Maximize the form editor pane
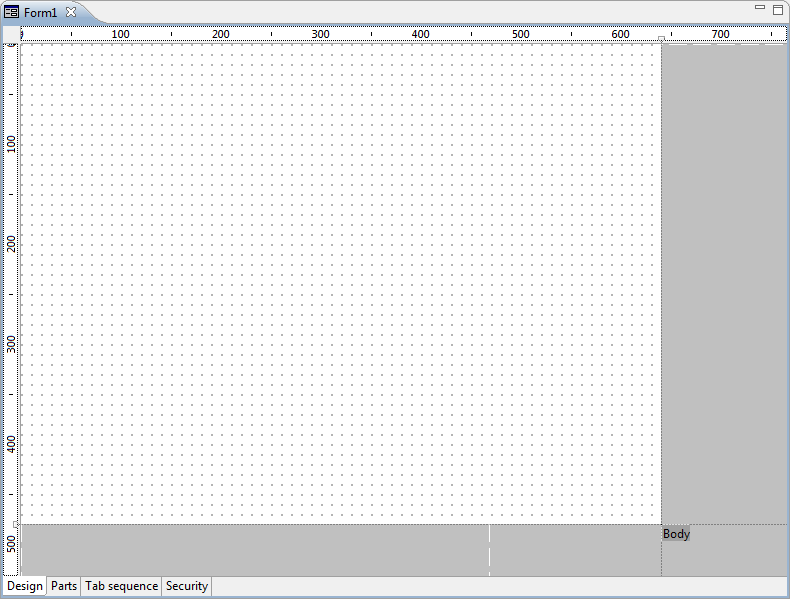790x599 pixels. pos(778,10)
